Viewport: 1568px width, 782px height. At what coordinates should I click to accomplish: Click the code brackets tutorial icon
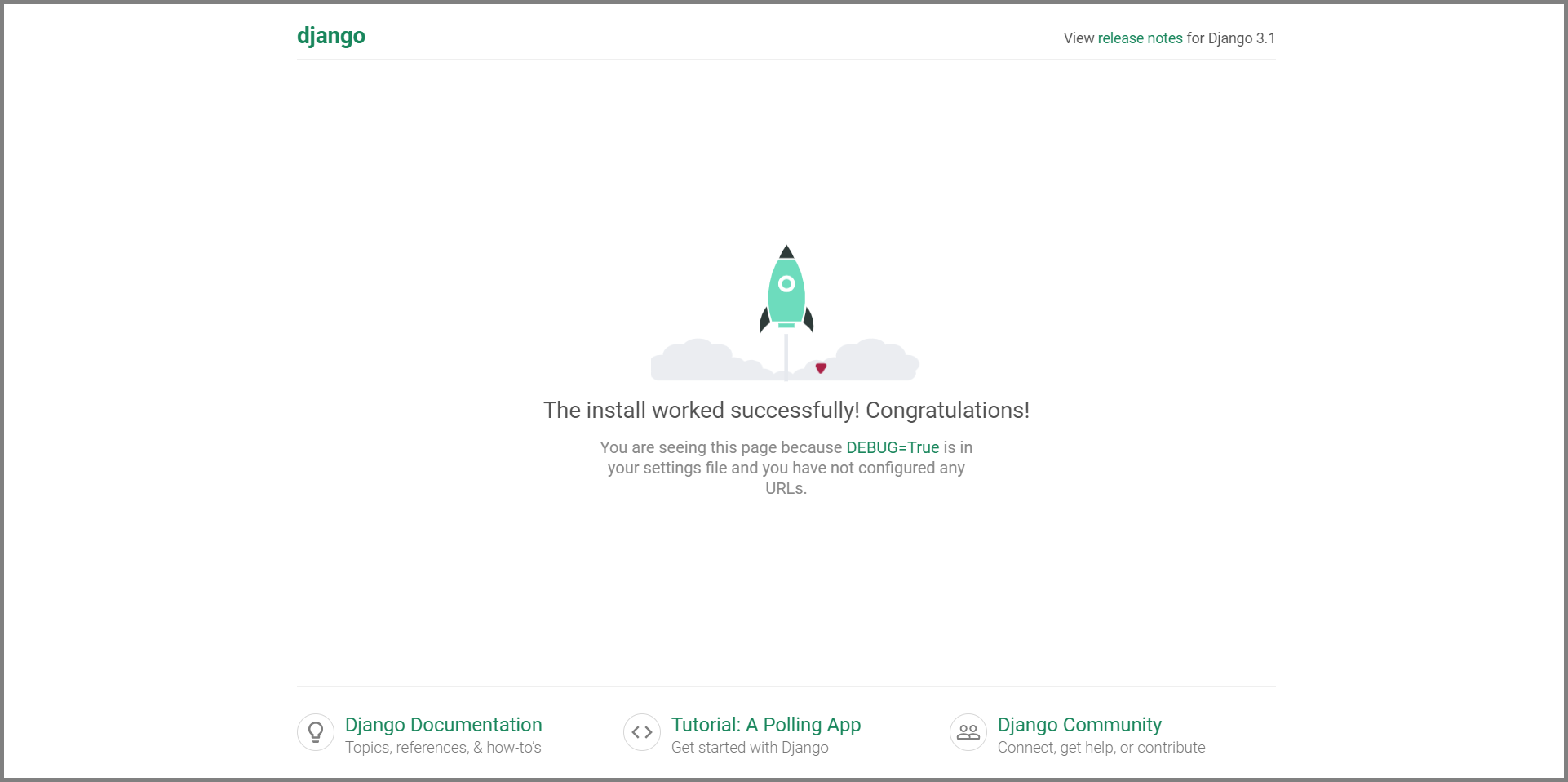click(x=642, y=732)
